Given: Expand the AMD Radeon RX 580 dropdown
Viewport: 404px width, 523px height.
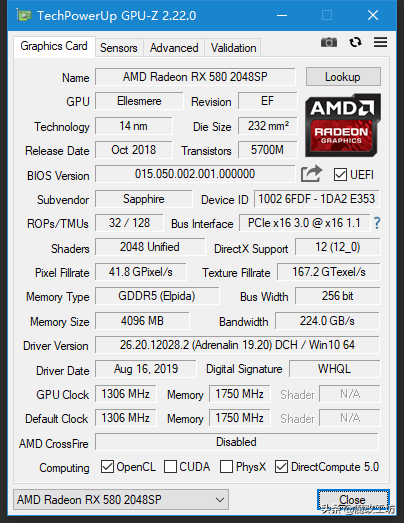Looking at the screenshot, I should coord(121,500).
